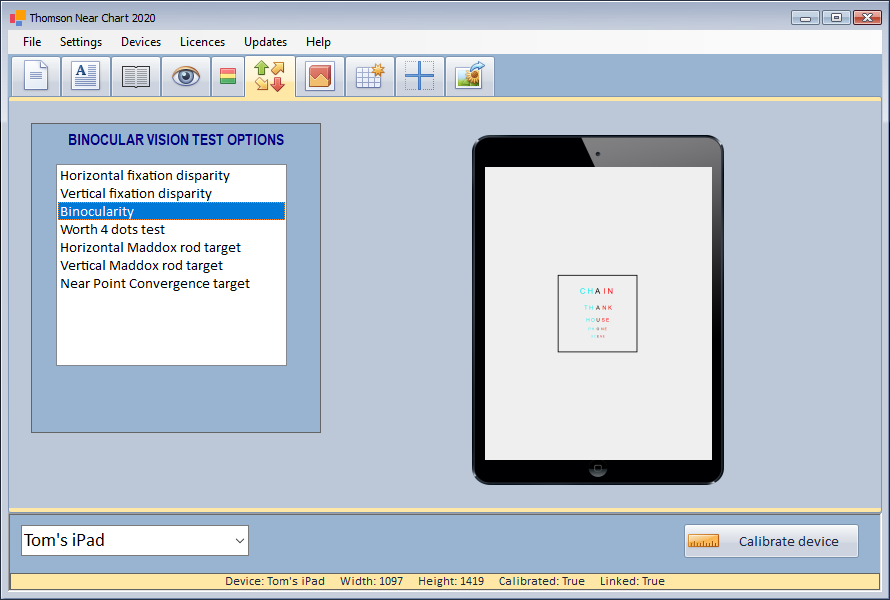This screenshot has width=890, height=600.
Task: Open the Licences menu
Action: click(202, 42)
